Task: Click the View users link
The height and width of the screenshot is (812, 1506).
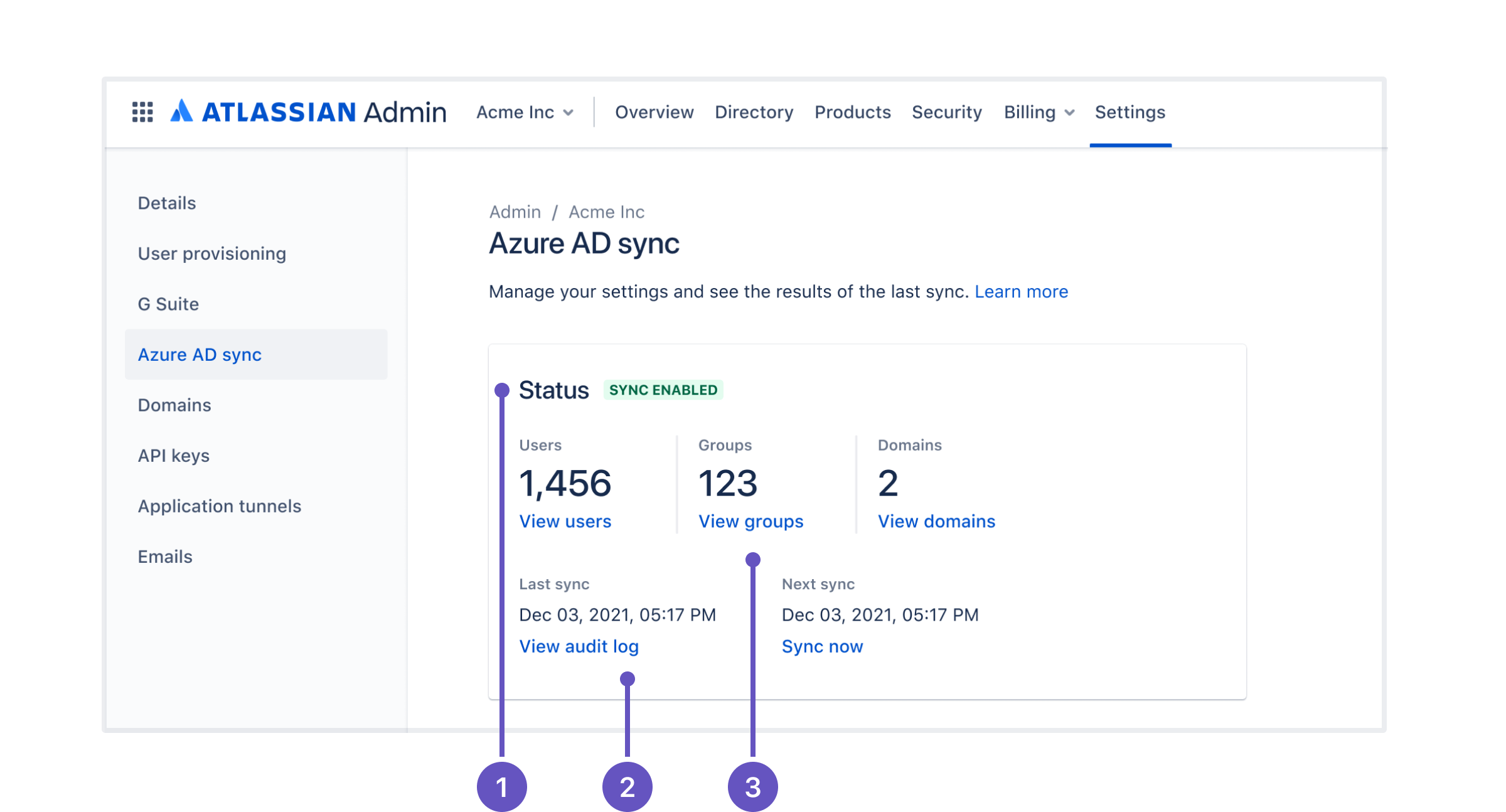Action: pos(565,521)
